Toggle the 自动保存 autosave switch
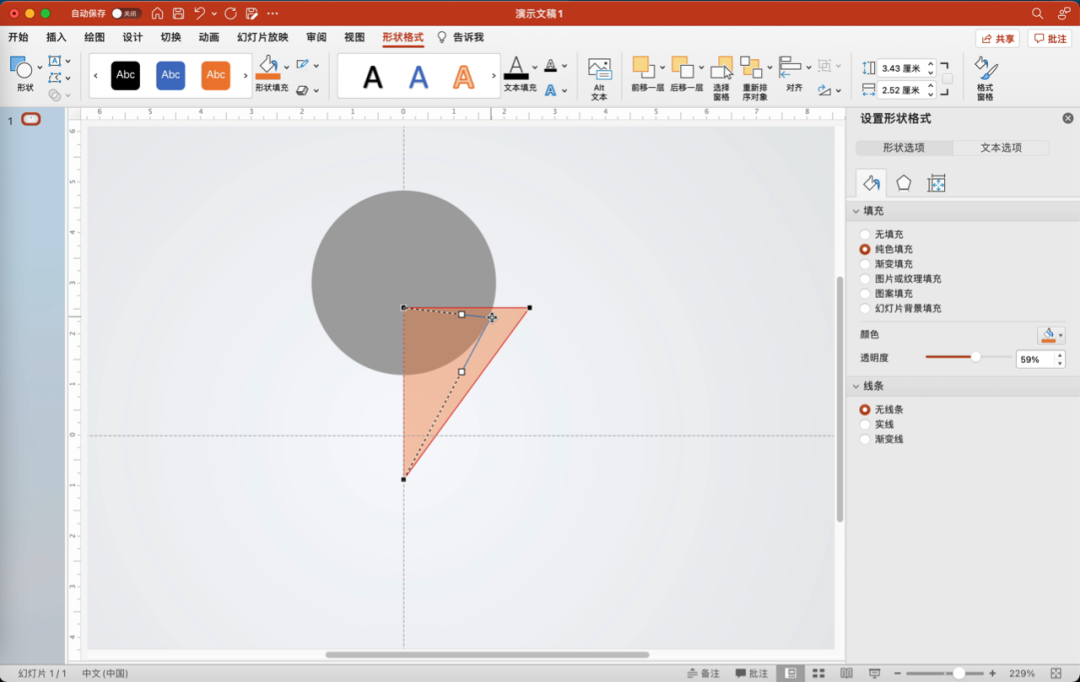 126,13
